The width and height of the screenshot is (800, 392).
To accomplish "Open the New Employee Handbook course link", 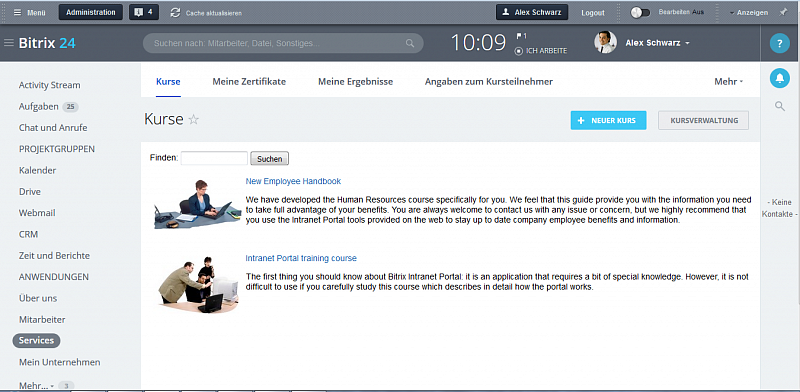I will point(293,181).
